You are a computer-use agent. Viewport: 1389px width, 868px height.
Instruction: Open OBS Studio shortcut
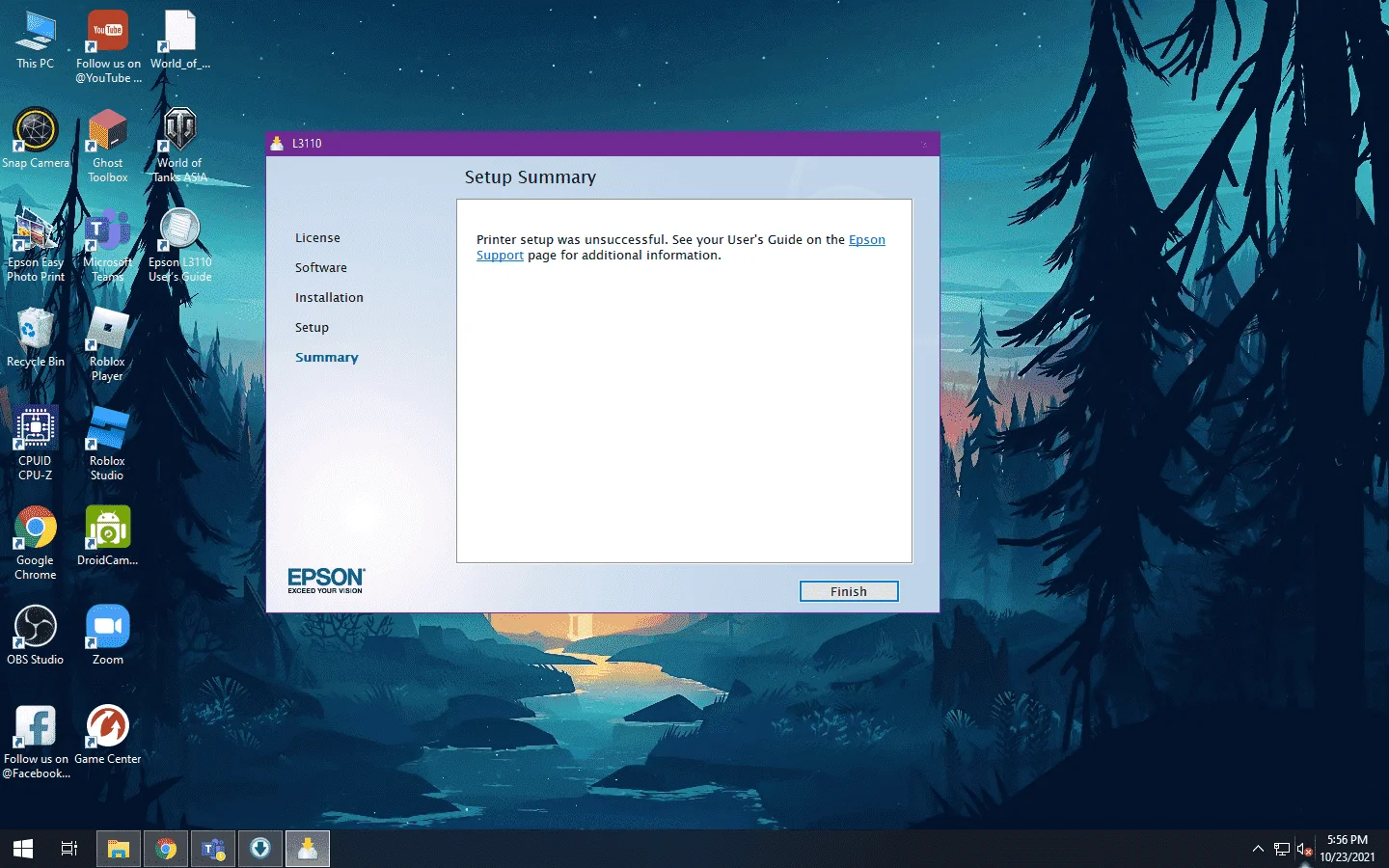coord(36,636)
